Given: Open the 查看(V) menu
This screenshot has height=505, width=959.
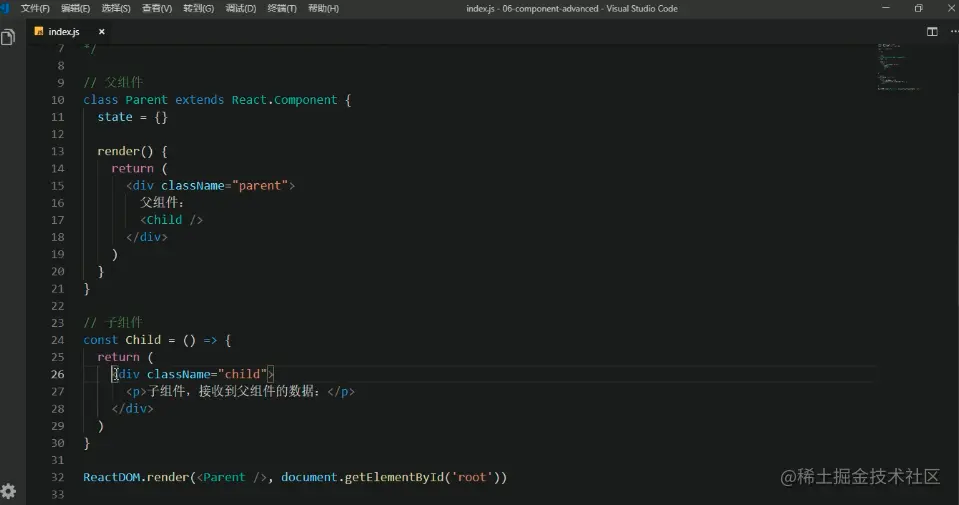Looking at the screenshot, I should pos(157,9).
